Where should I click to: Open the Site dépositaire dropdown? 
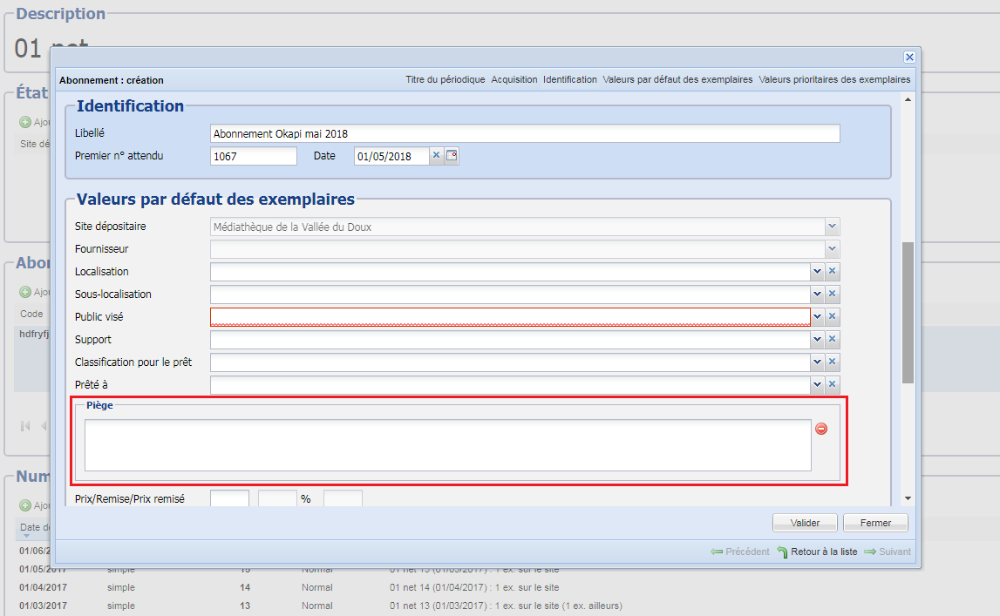click(x=832, y=227)
